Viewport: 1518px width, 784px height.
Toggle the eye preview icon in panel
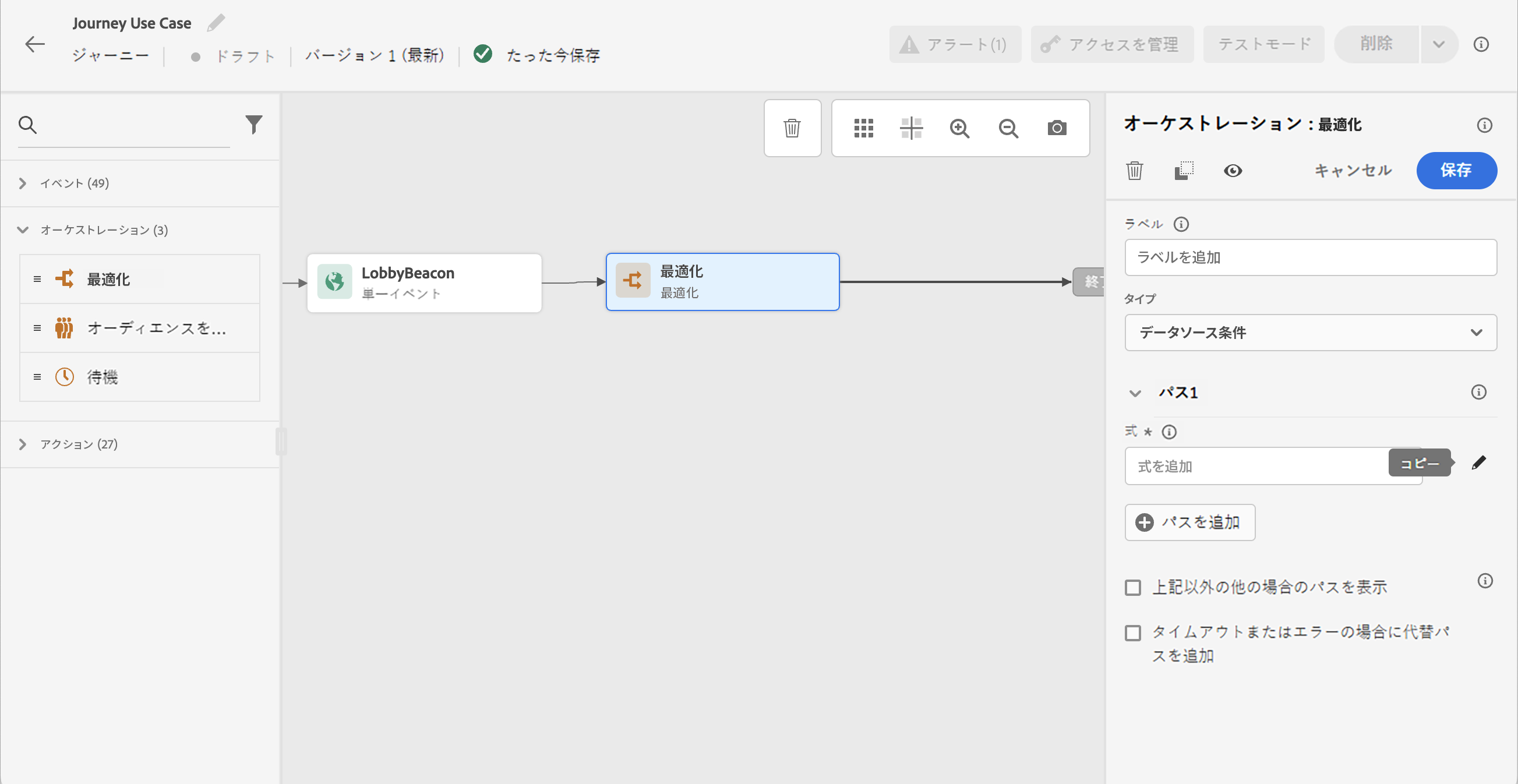coord(1232,171)
